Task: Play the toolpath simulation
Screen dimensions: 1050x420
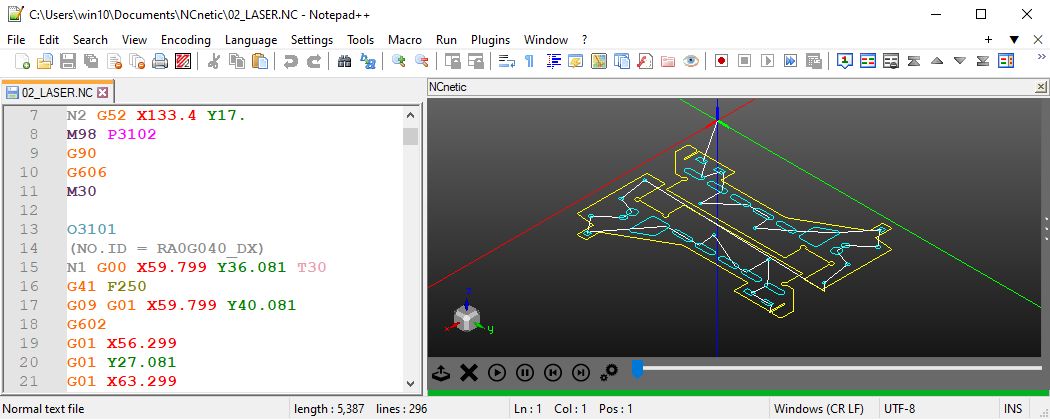Action: pos(497,372)
